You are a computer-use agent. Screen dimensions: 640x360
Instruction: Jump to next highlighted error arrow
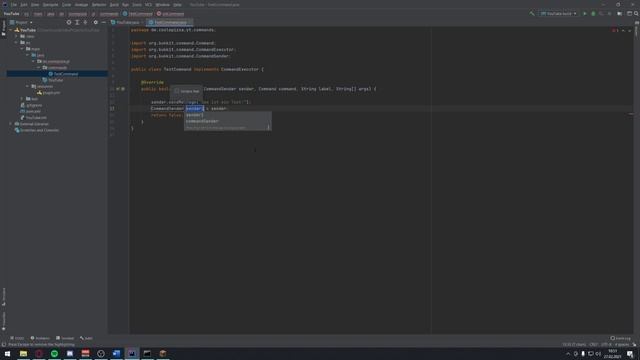click(629, 30)
